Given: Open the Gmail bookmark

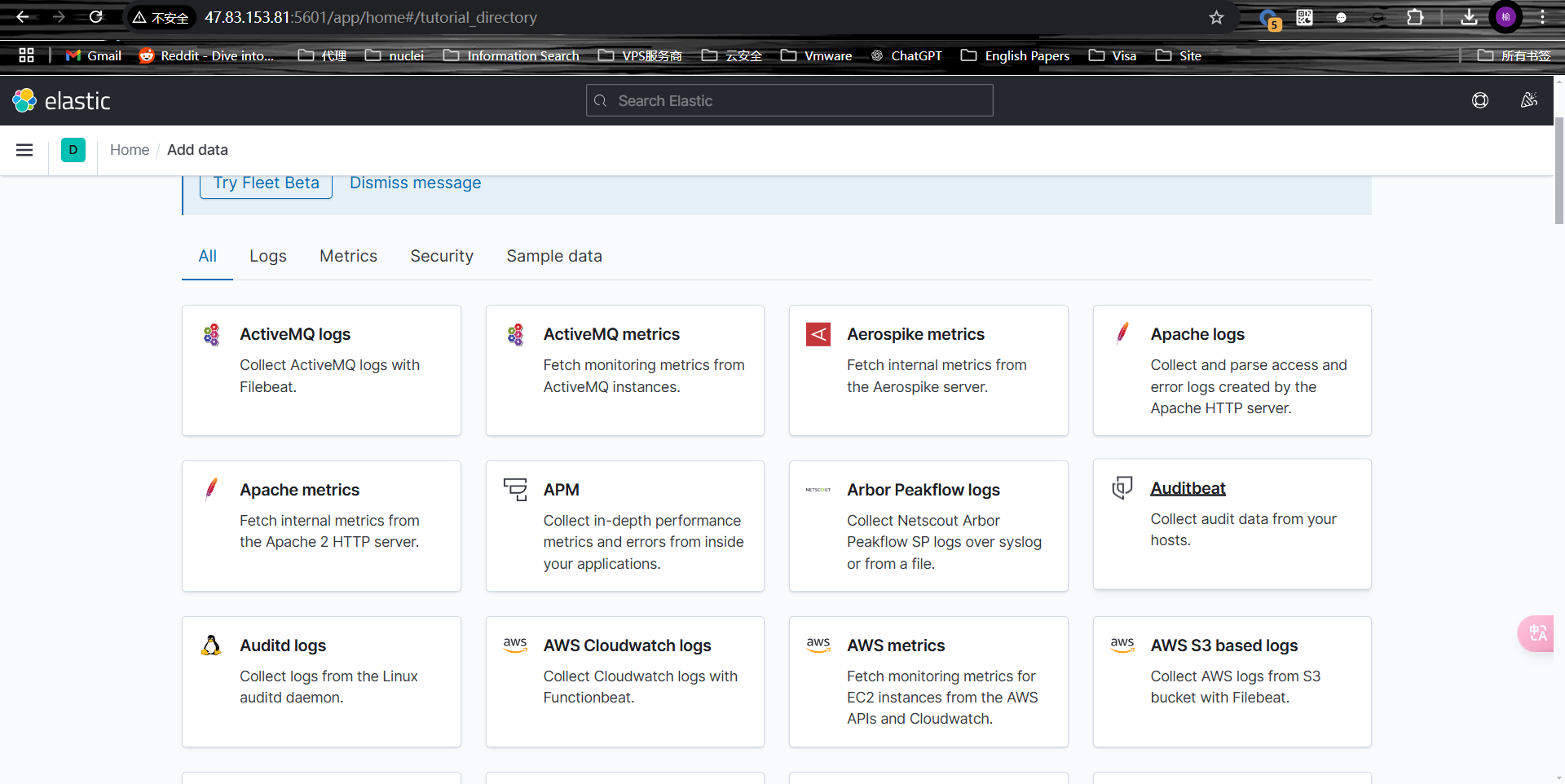Looking at the screenshot, I should [95, 55].
